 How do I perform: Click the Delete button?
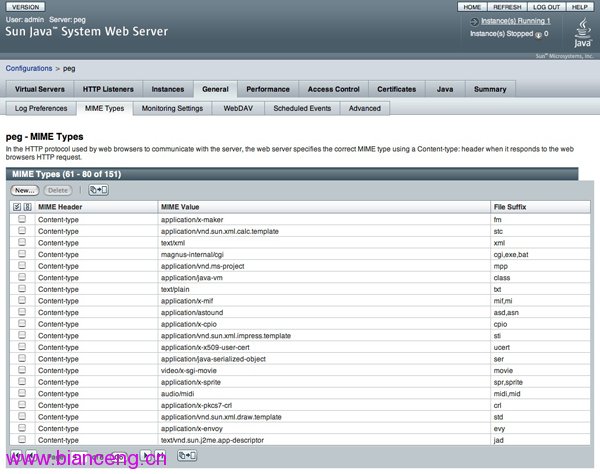click(x=58, y=190)
